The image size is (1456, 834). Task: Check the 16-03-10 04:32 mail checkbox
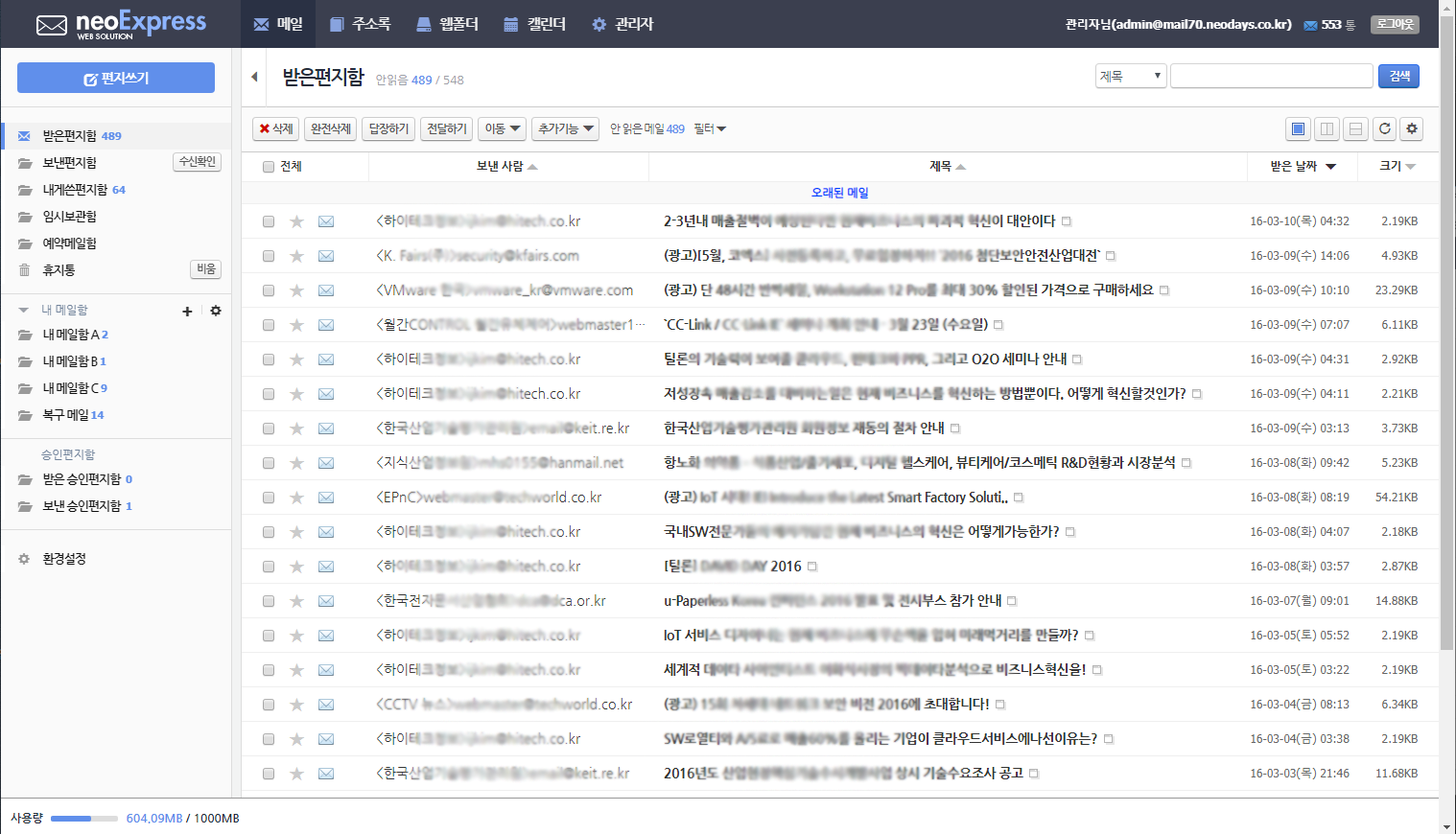tap(269, 221)
